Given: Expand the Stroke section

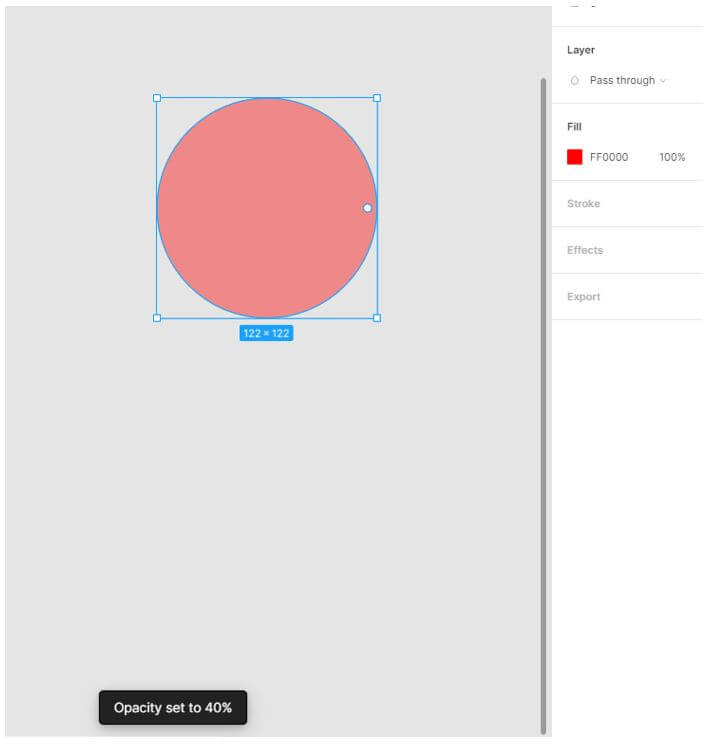Looking at the screenshot, I should click(x=583, y=203).
